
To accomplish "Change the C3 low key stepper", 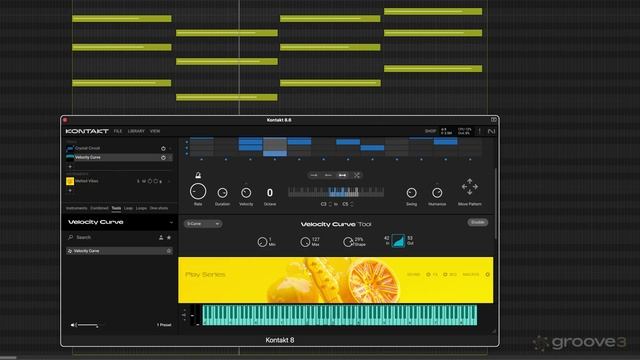I will pyautogui.click(x=331, y=204).
